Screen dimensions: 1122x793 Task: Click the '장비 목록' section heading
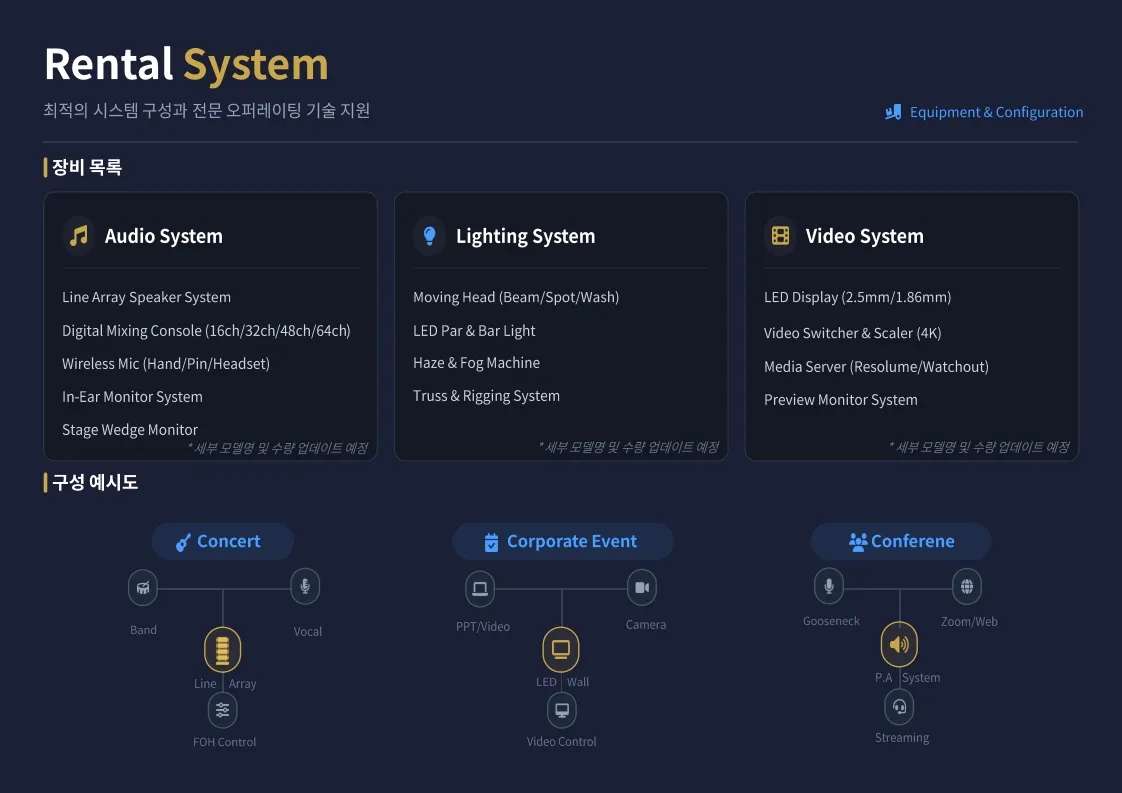pos(87,167)
